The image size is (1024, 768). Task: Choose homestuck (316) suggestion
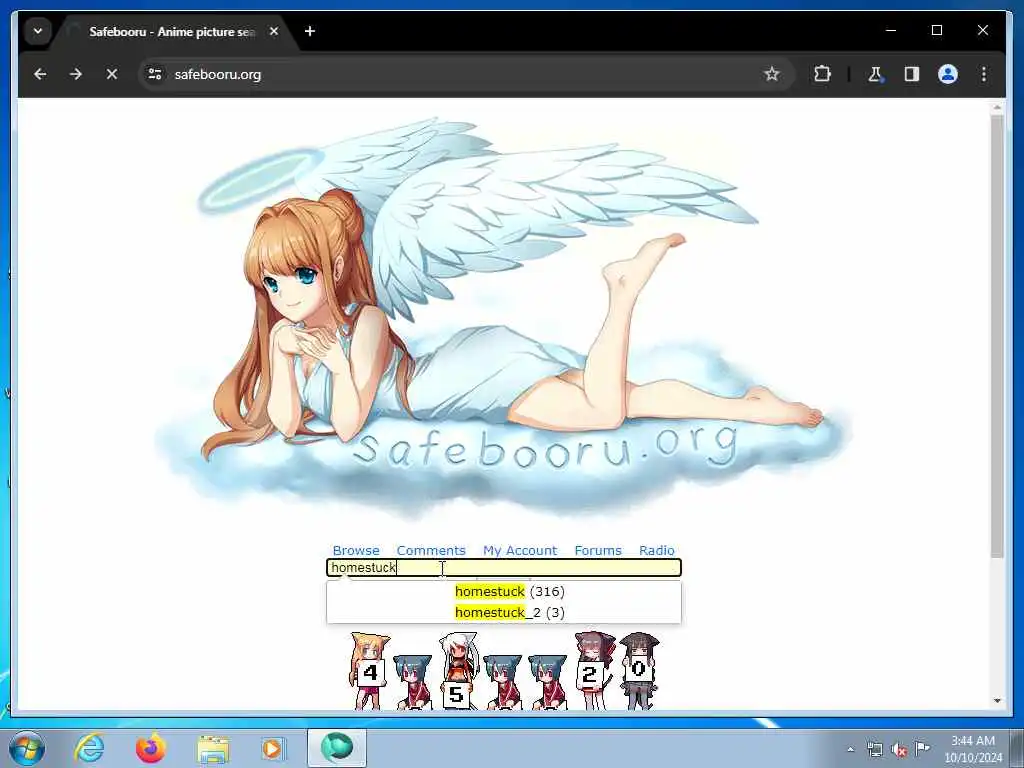pos(504,592)
